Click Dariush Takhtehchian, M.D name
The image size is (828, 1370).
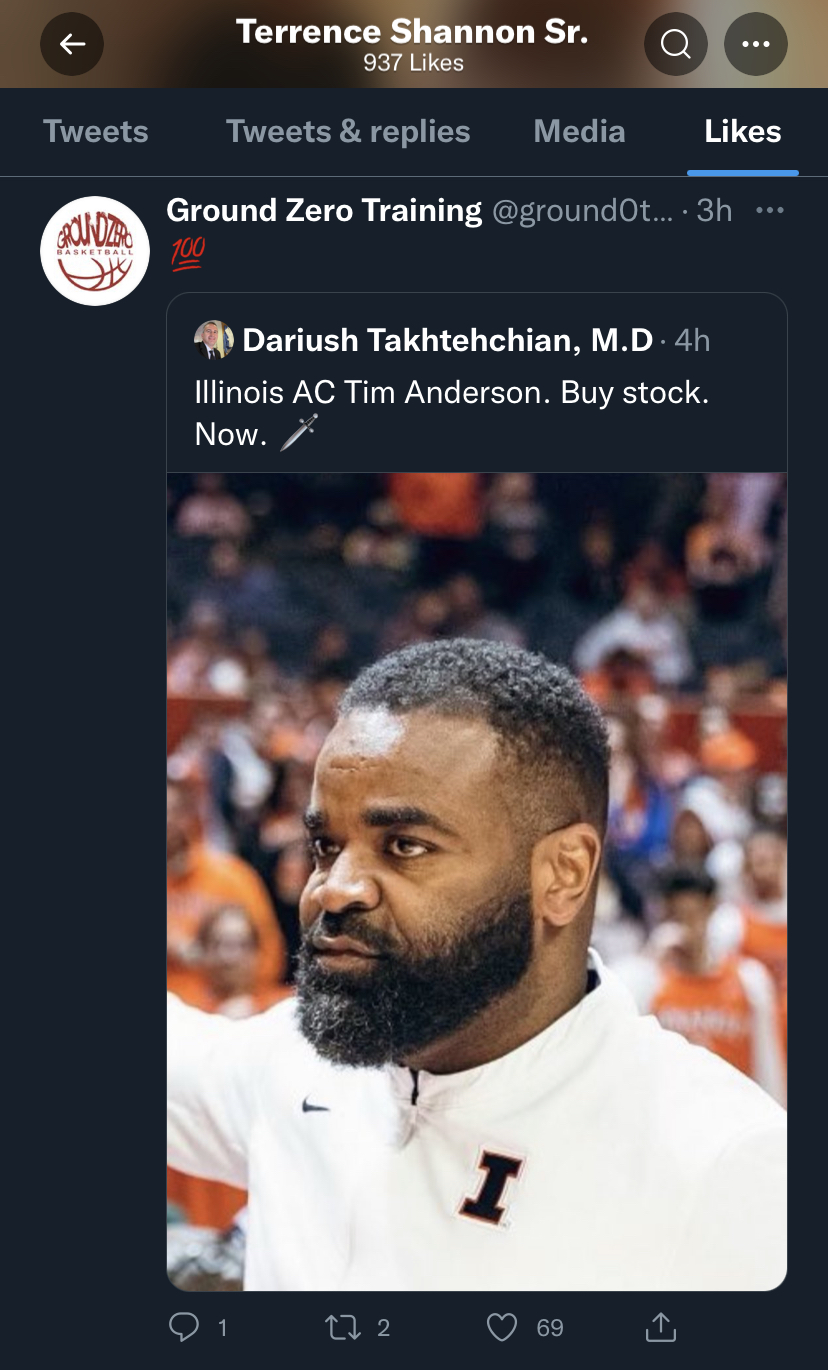(x=447, y=340)
